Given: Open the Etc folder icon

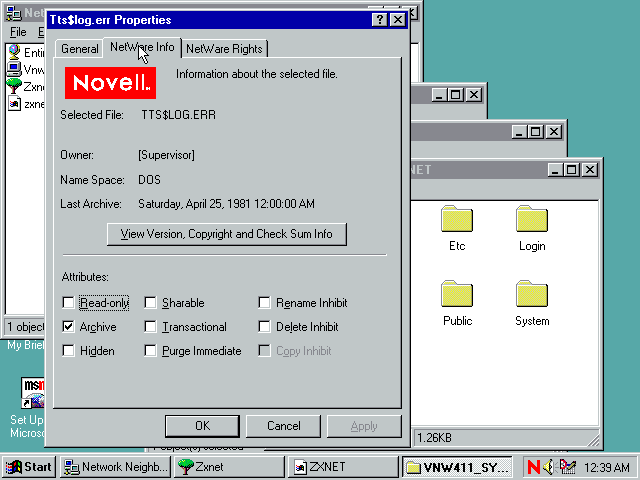Looking at the screenshot, I should pyautogui.click(x=457, y=219).
